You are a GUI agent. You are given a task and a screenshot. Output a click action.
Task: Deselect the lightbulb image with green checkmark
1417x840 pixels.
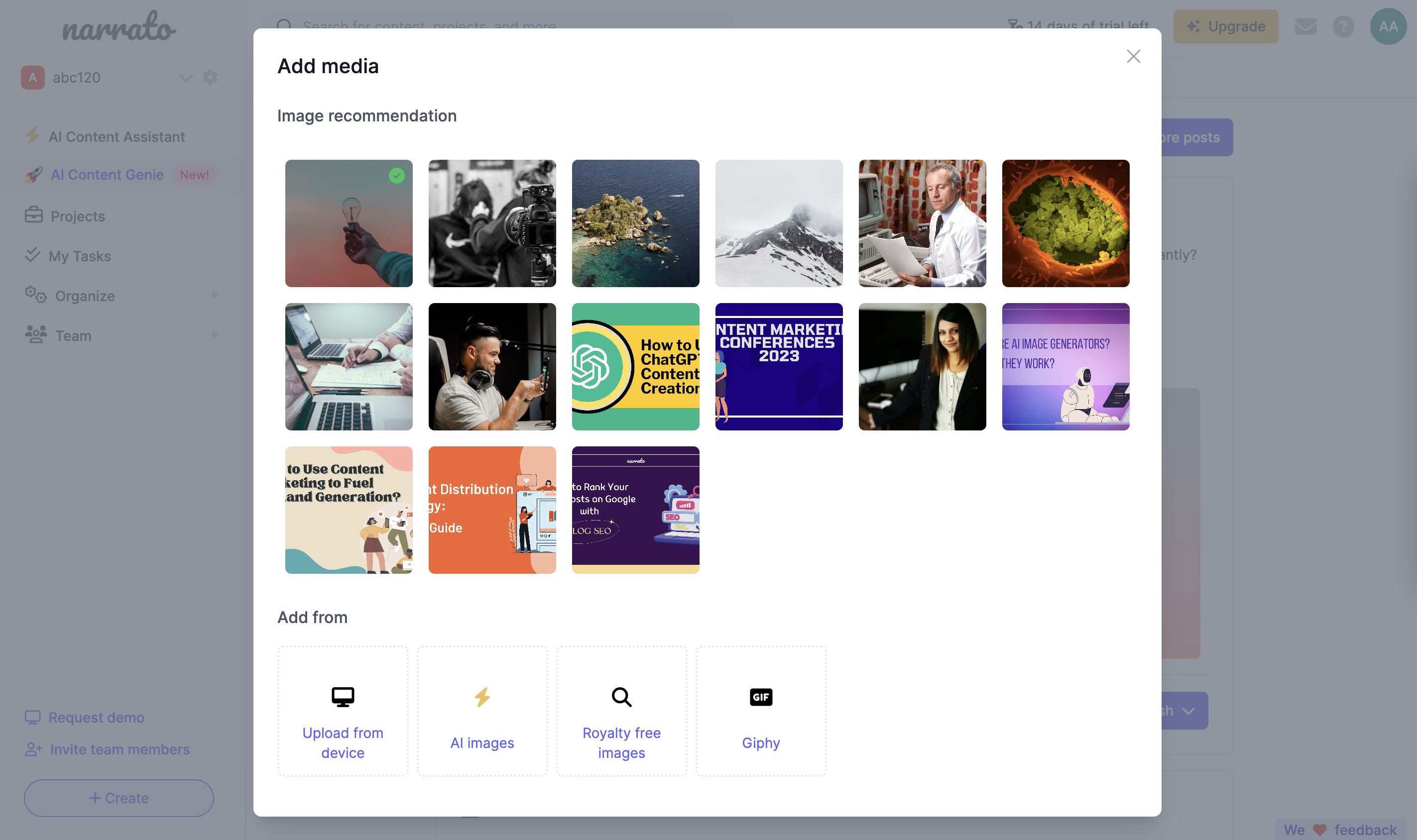349,223
